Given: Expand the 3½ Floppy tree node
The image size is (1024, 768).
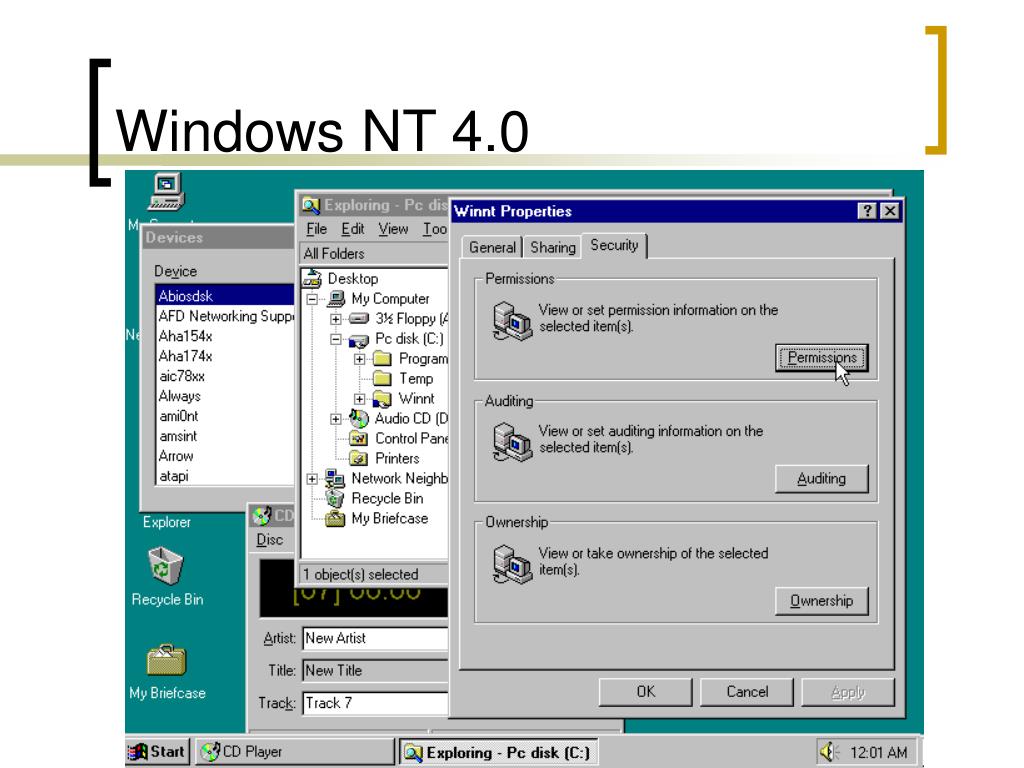Looking at the screenshot, I should pyautogui.click(x=336, y=319).
